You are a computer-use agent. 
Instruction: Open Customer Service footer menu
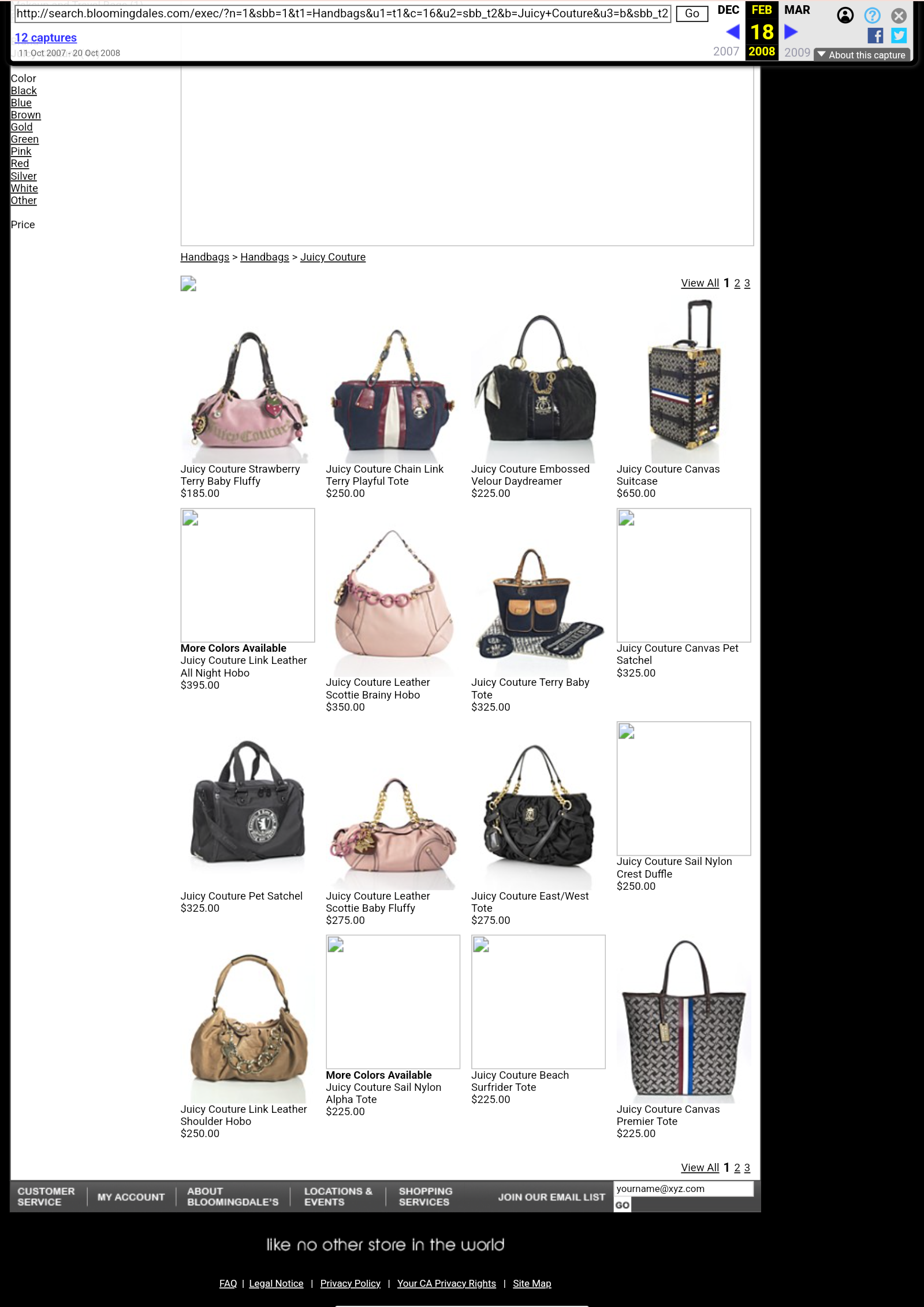point(46,1197)
